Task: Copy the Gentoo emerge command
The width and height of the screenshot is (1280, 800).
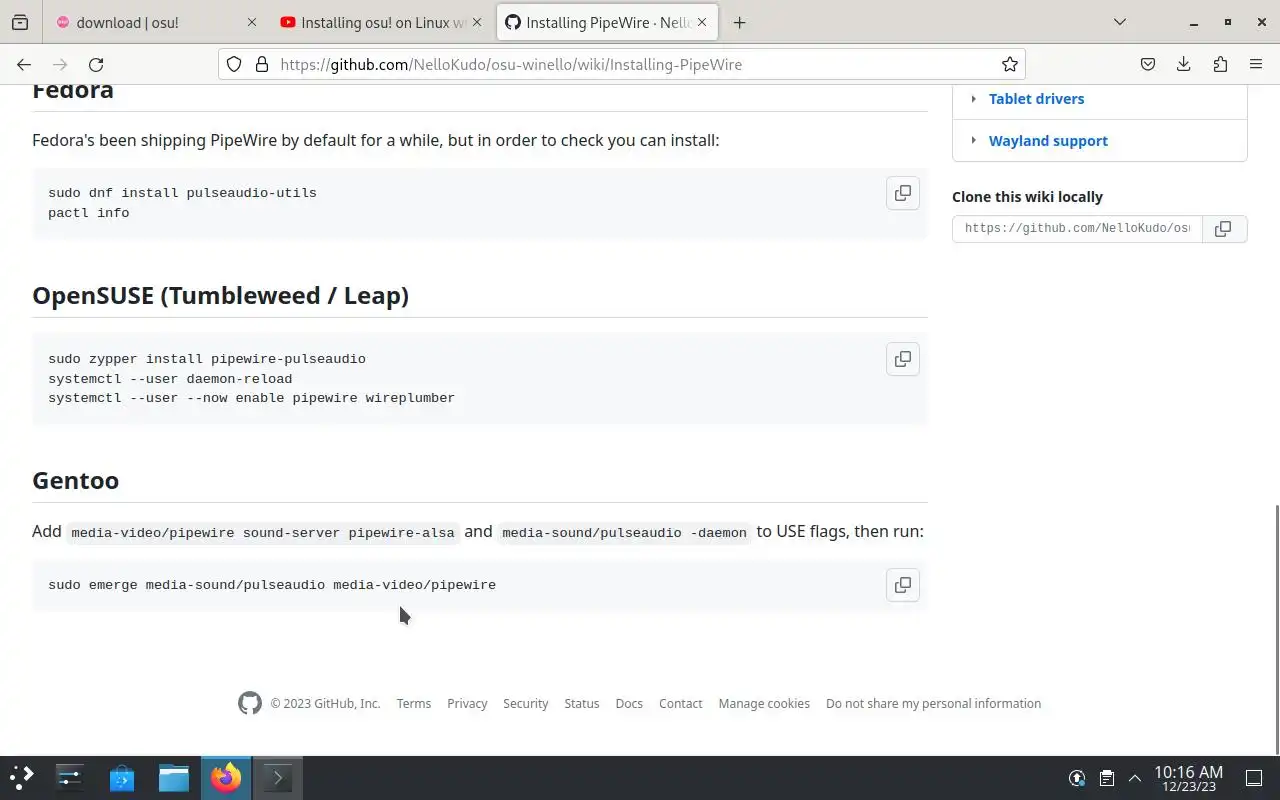Action: (903, 585)
